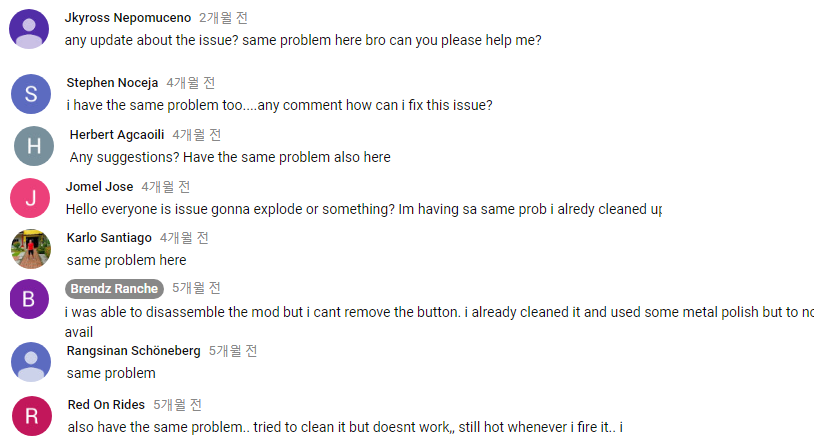Open Brendz Ranche's purple B avatar

[x=29, y=299]
